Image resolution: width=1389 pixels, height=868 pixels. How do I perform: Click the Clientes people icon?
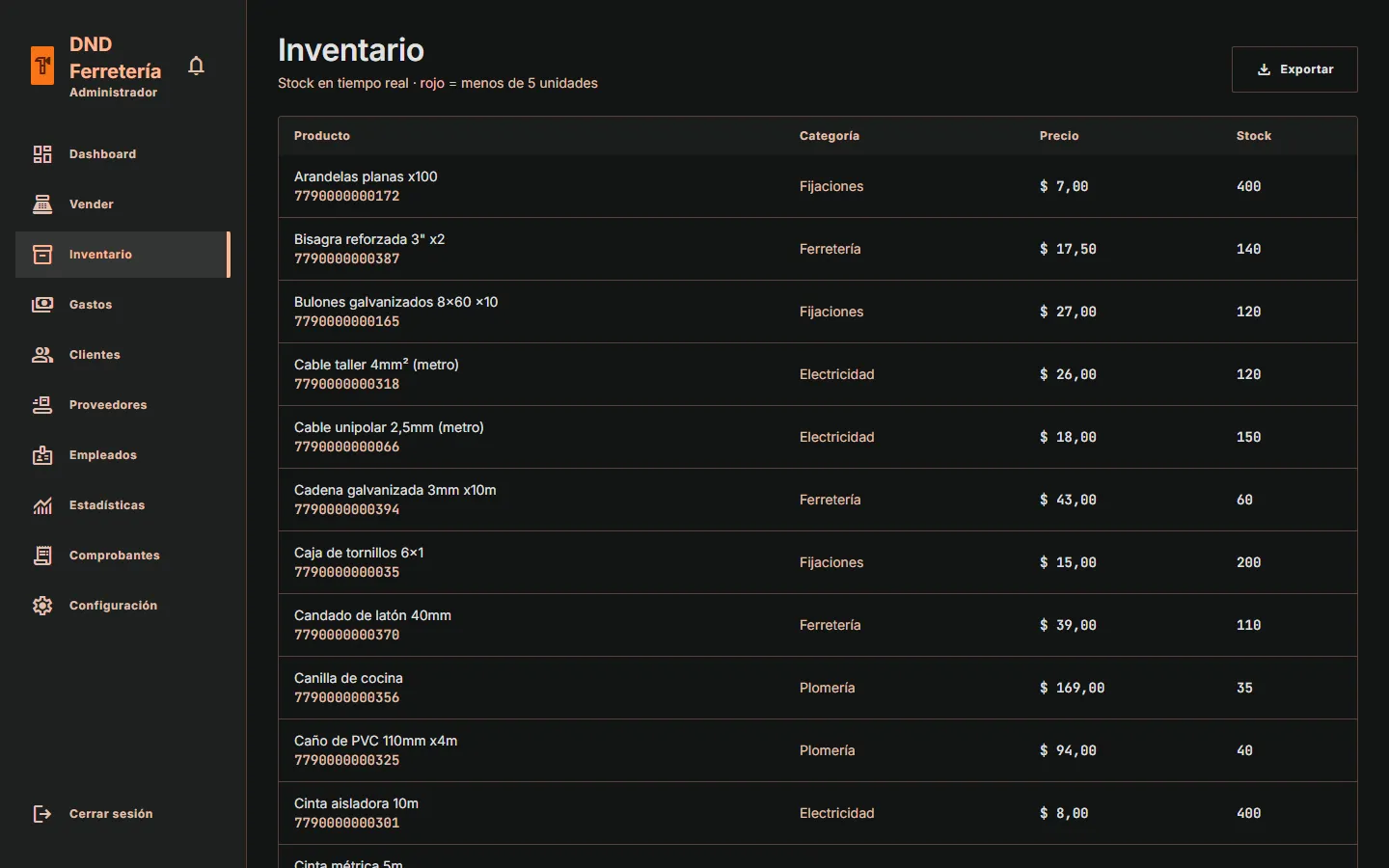tap(42, 355)
